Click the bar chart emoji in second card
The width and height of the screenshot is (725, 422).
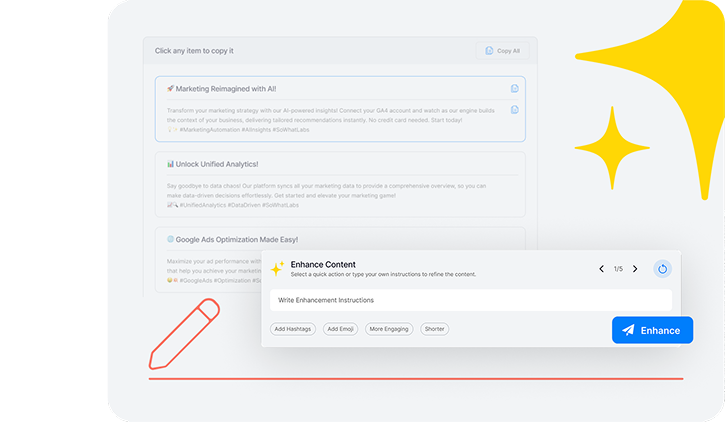pyautogui.click(x=170, y=164)
